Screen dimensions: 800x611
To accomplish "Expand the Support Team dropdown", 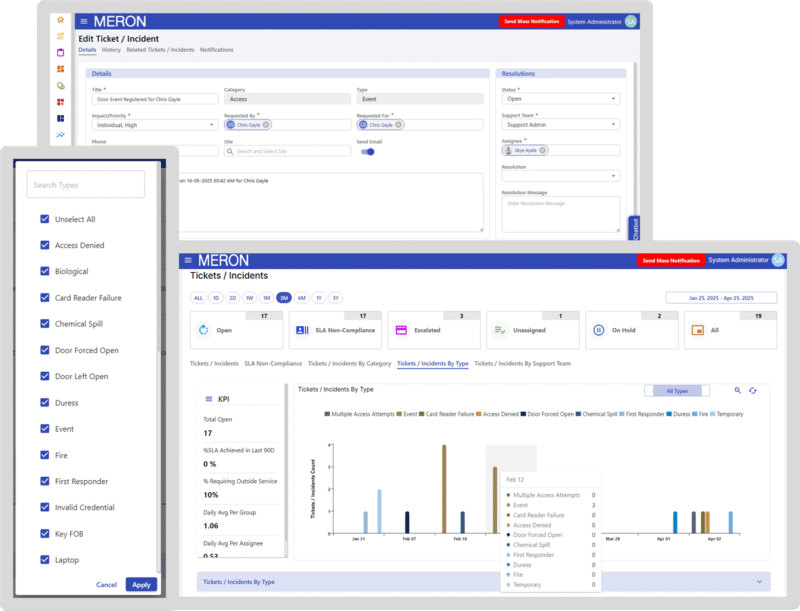I will [x=561, y=124].
